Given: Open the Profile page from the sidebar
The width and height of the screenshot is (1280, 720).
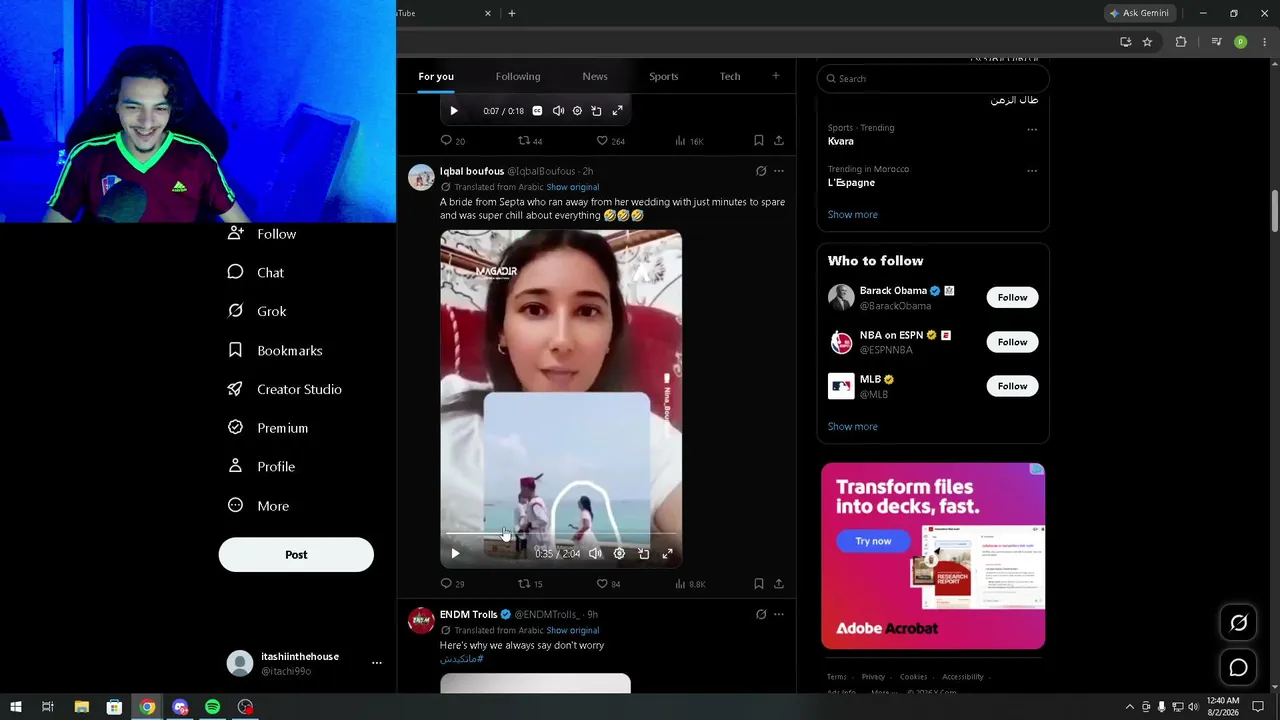Looking at the screenshot, I should point(261,466).
